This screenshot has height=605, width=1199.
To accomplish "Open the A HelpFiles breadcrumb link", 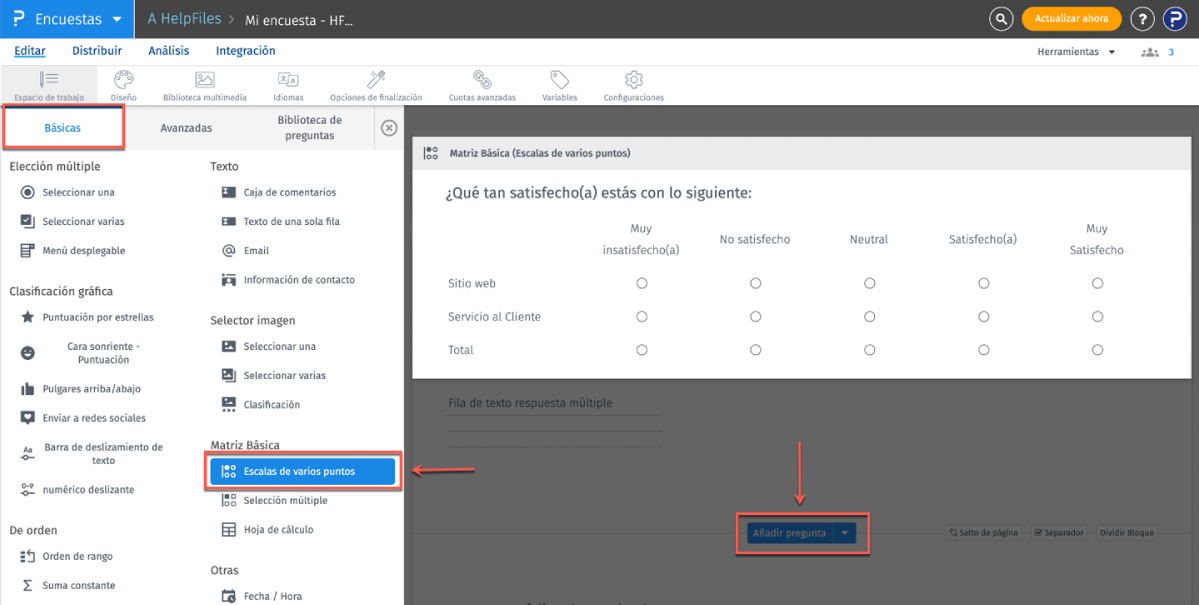I will [x=183, y=18].
